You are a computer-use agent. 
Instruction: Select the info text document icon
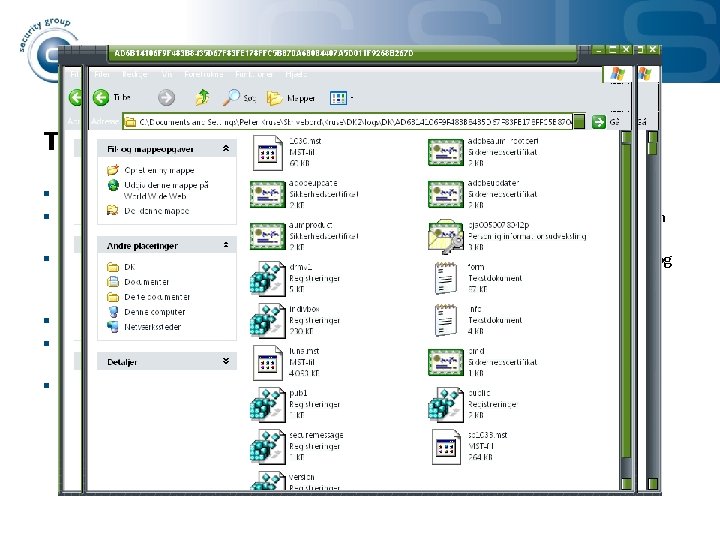pyautogui.click(x=446, y=320)
